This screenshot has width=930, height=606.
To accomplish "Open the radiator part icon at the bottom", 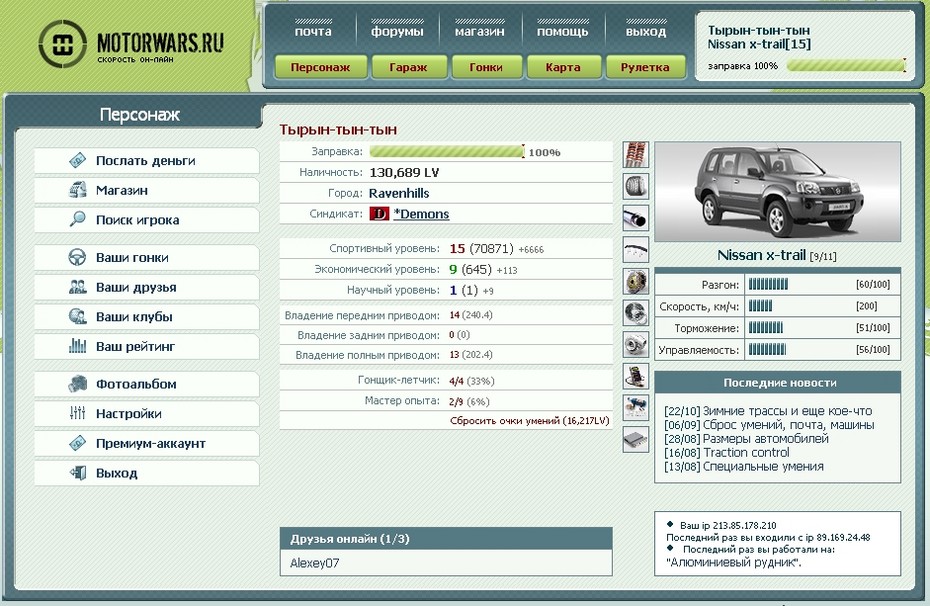I will (x=635, y=440).
